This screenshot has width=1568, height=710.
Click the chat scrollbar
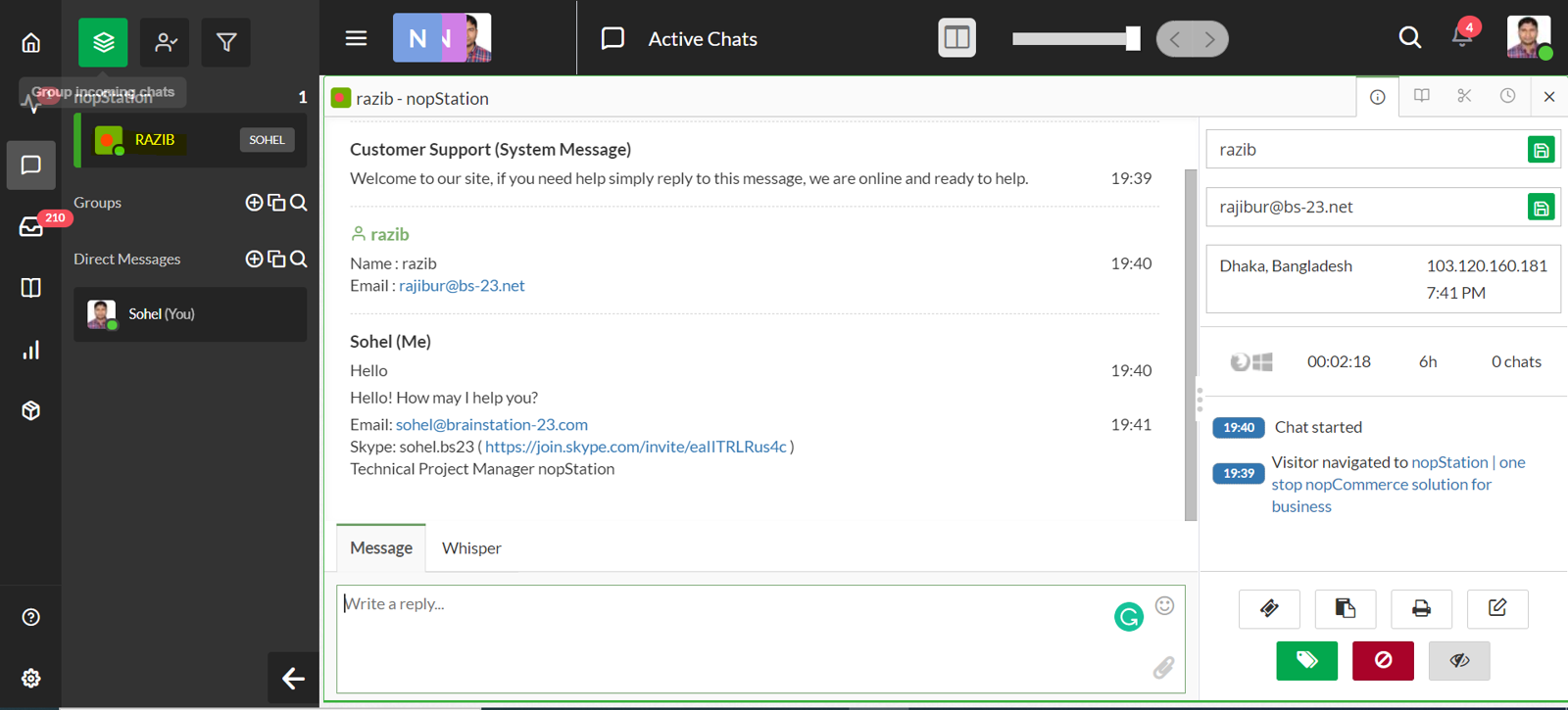[1191, 345]
